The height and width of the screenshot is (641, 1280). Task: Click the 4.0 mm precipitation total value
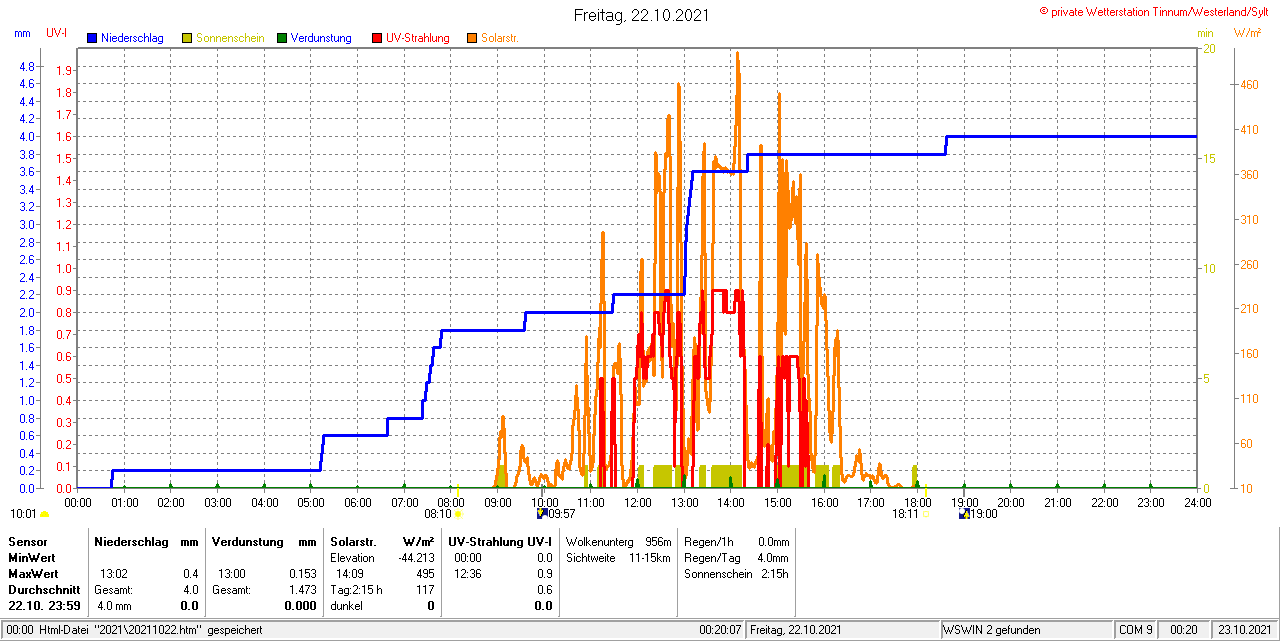pyautogui.click(x=115, y=606)
